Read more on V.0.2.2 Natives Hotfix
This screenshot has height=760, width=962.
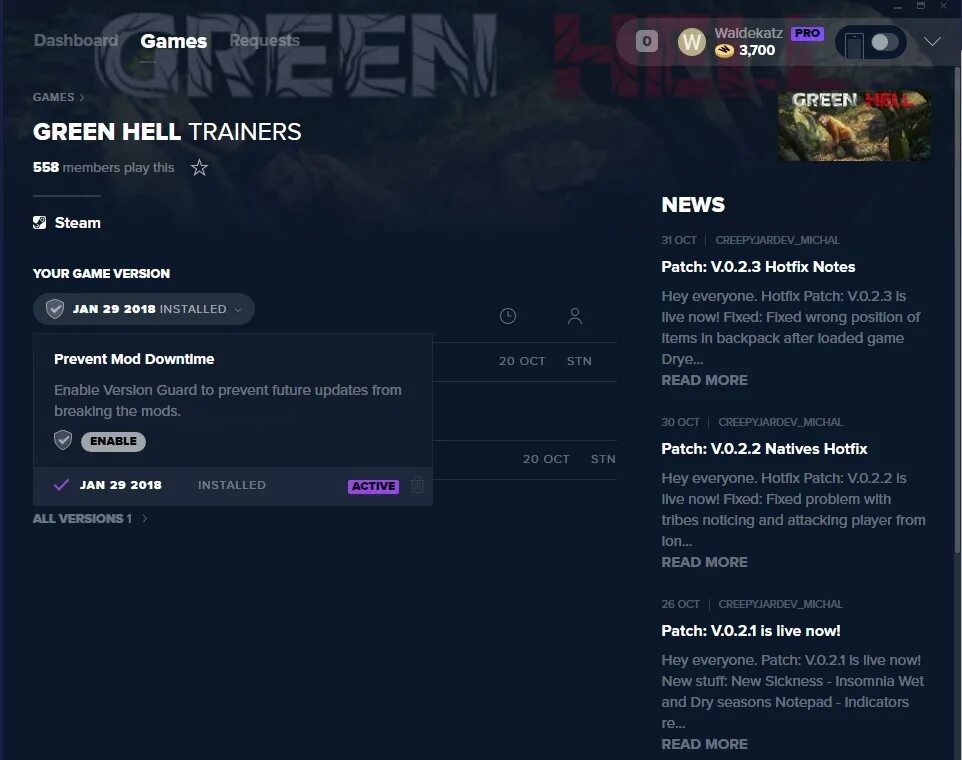tap(704, 562)
